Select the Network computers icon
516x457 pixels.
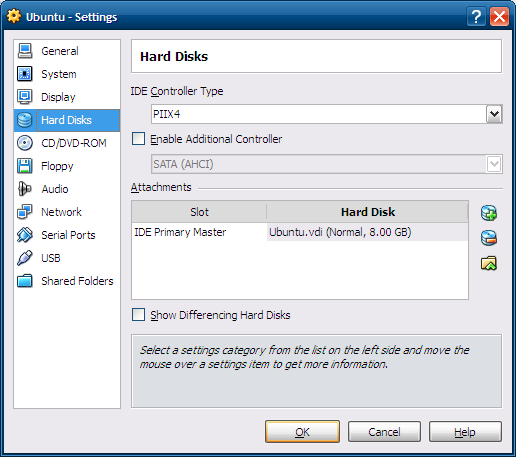(25, 212)
